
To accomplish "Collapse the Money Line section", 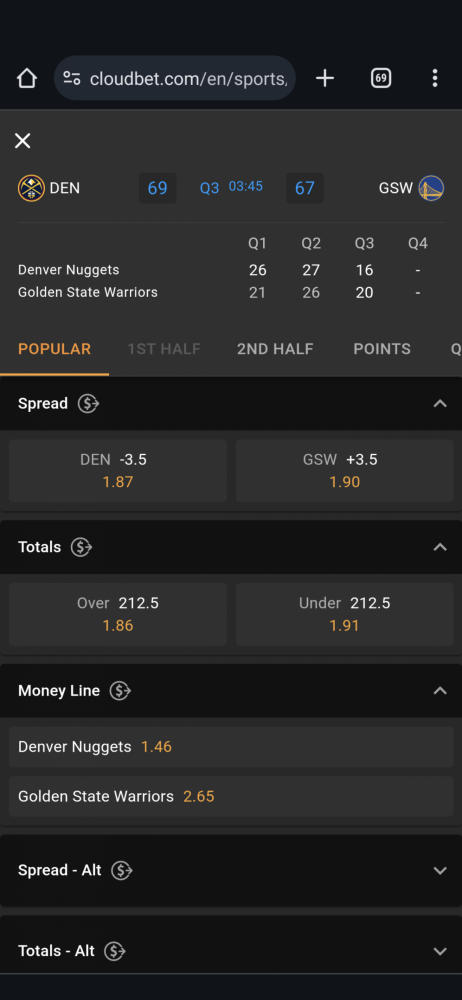I will [x=440, y=691].
